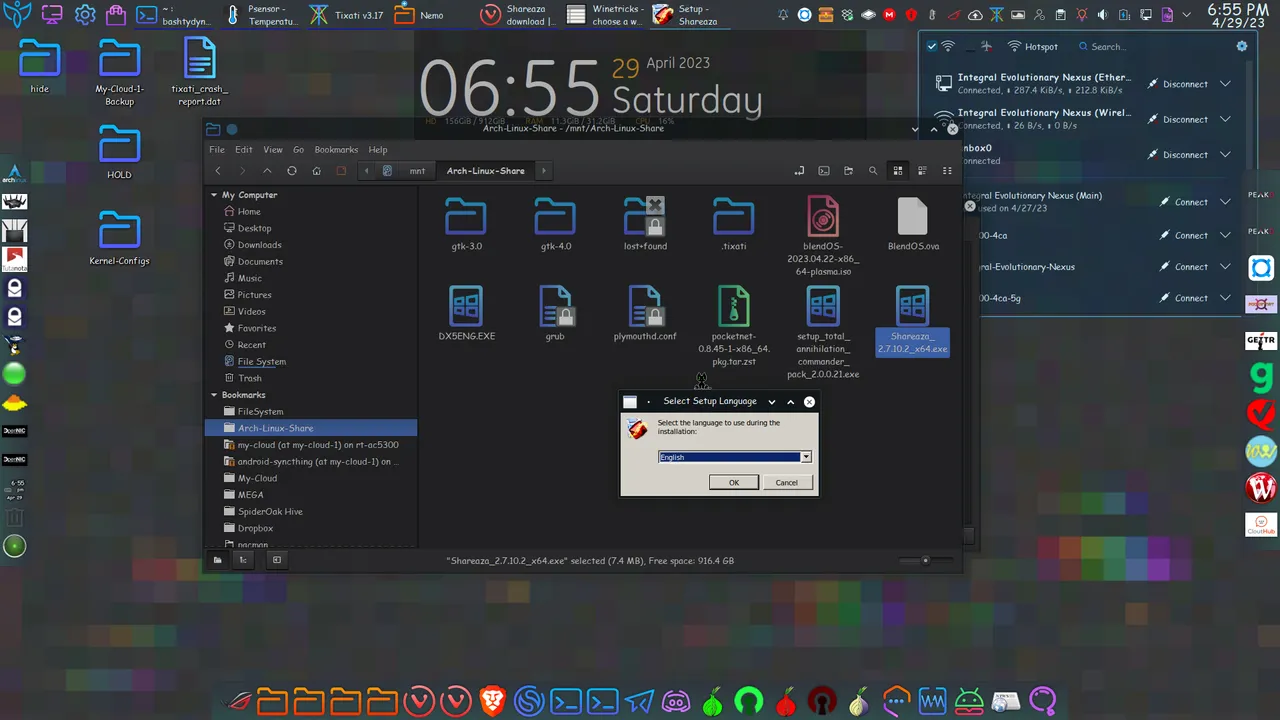Switch Nemo to icon view

pos(898,171)
